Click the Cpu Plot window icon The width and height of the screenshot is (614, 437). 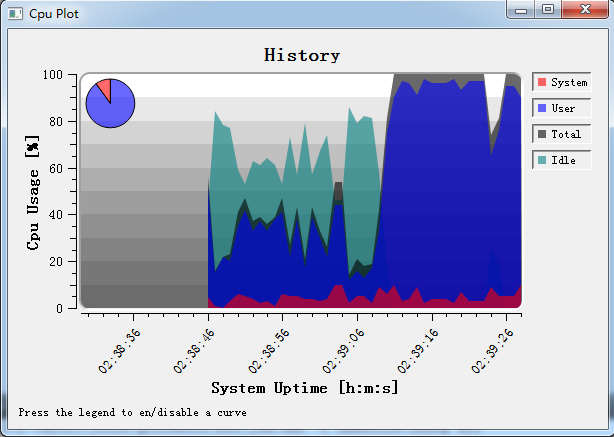[15, 14]
